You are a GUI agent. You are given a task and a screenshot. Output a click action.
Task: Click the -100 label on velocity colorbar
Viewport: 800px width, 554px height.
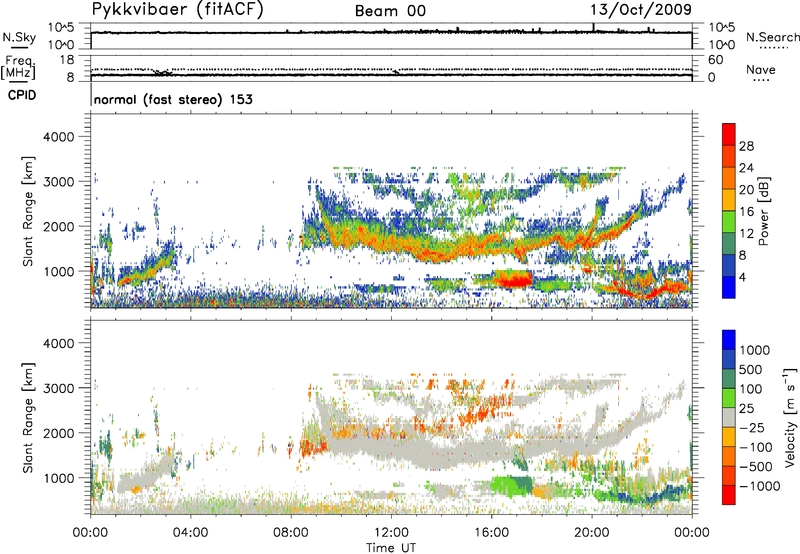click(755, 447)
